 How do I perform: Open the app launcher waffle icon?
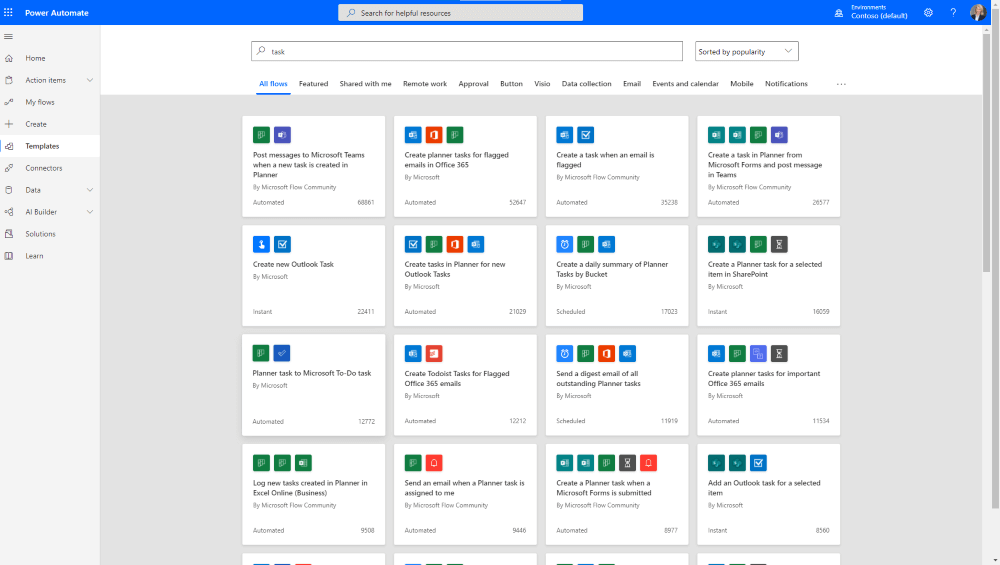(9, 13)
